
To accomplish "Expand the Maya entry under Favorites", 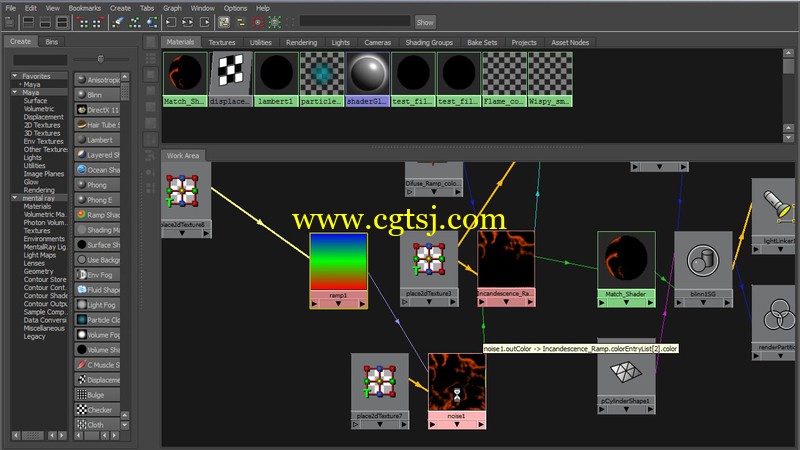I will click(20, 84).
